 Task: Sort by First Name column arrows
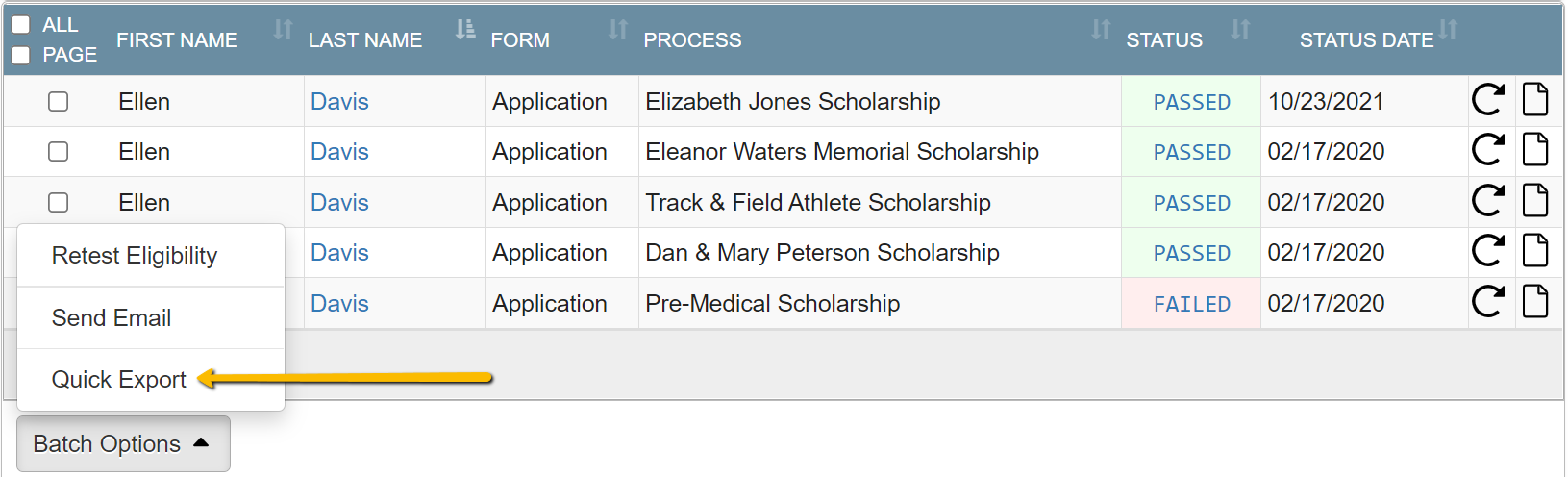pyautogui.click(x=283, y=30)
